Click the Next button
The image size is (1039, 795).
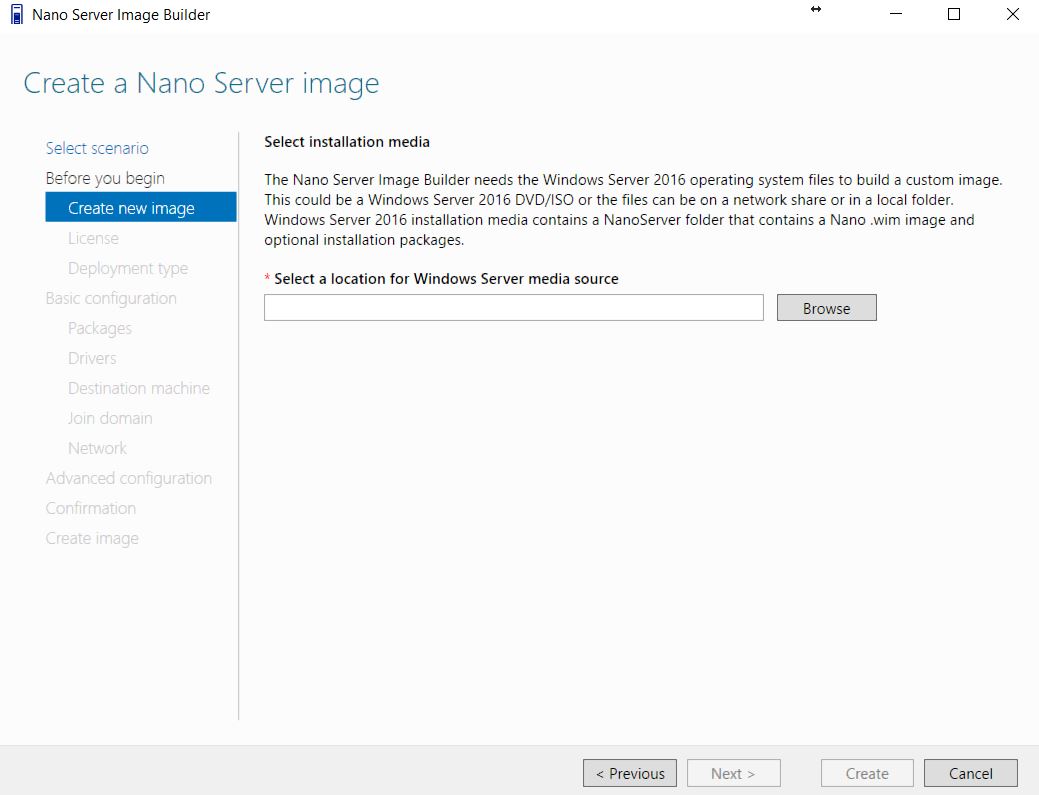tap(734, 773)
